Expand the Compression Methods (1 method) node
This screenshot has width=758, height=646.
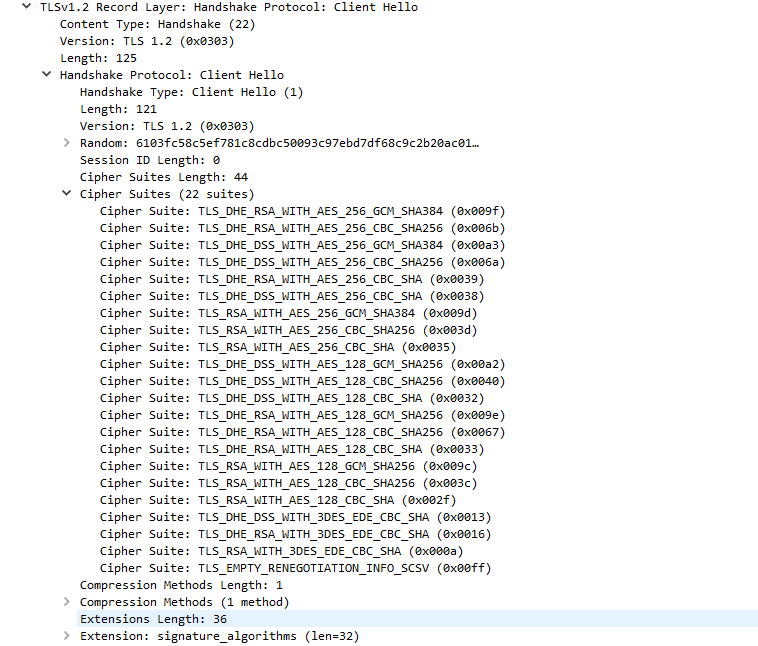click(66, 602)
